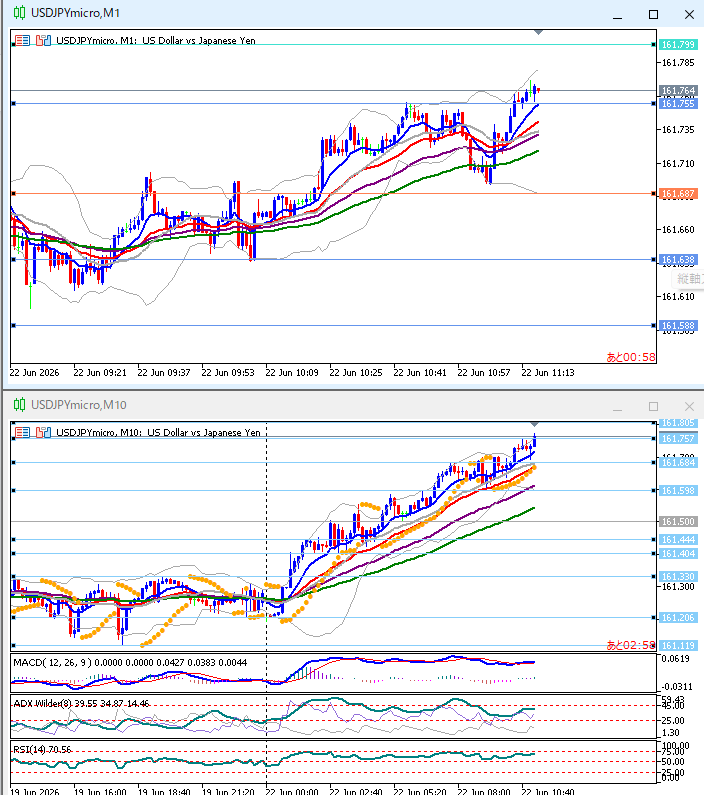The image size is (704, 795).
Task: Close the USDJPYmicro,M10 window
Action: [x=689, y=406]
